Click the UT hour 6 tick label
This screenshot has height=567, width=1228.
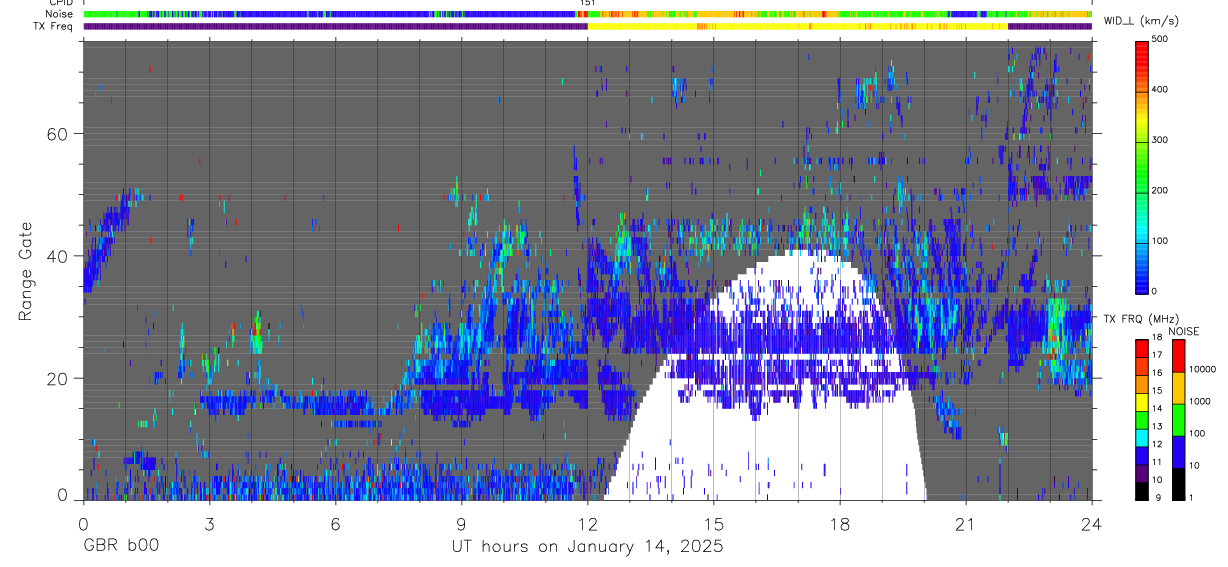tap(335, 525)
